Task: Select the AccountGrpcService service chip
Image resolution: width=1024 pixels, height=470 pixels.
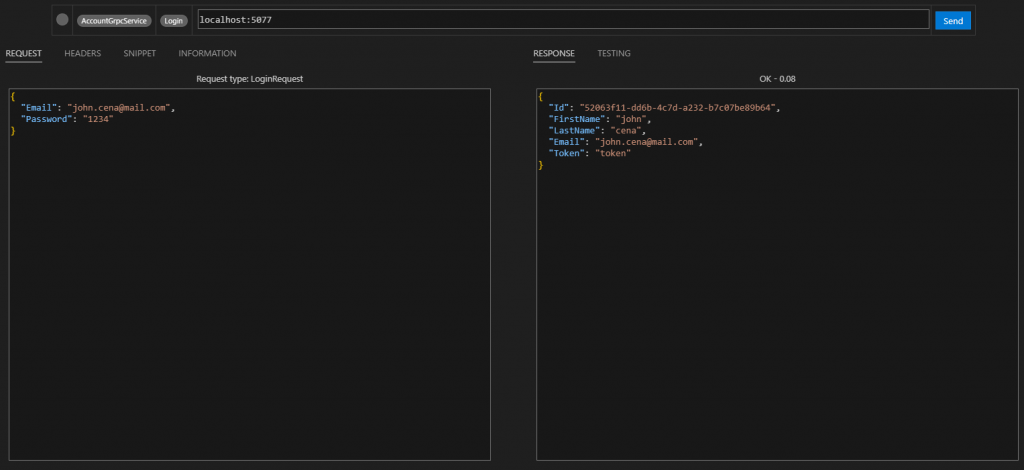Action: pyautogui.click(x=114, y=20)
